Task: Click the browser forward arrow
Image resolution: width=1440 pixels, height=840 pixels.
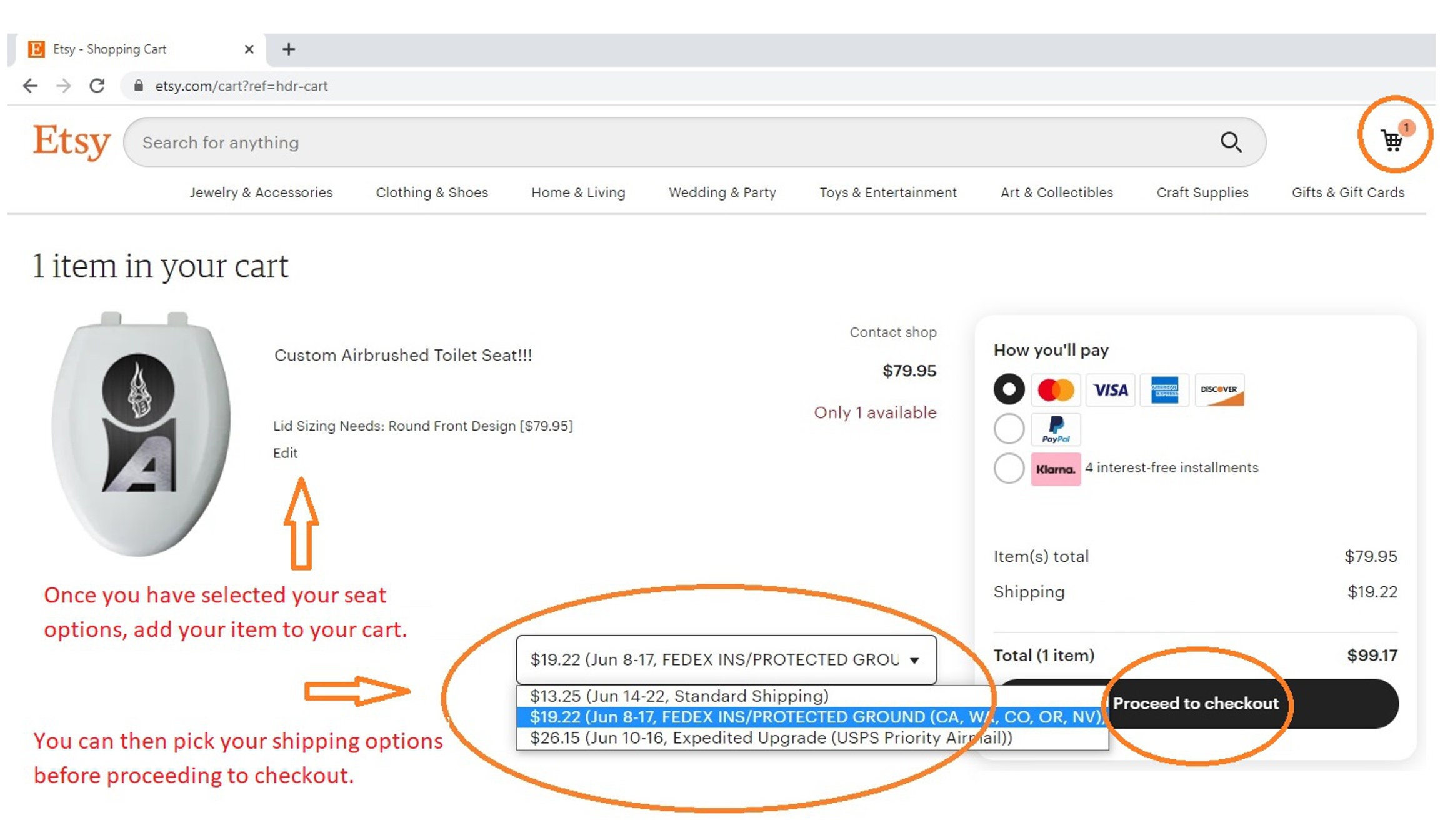Action: tap(63, 86)
